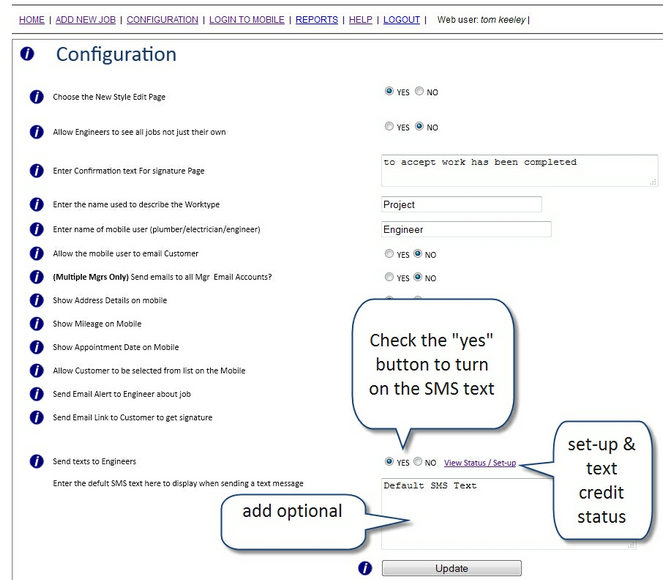Click info icon for Show Address Details on mobile

(37, 301)
